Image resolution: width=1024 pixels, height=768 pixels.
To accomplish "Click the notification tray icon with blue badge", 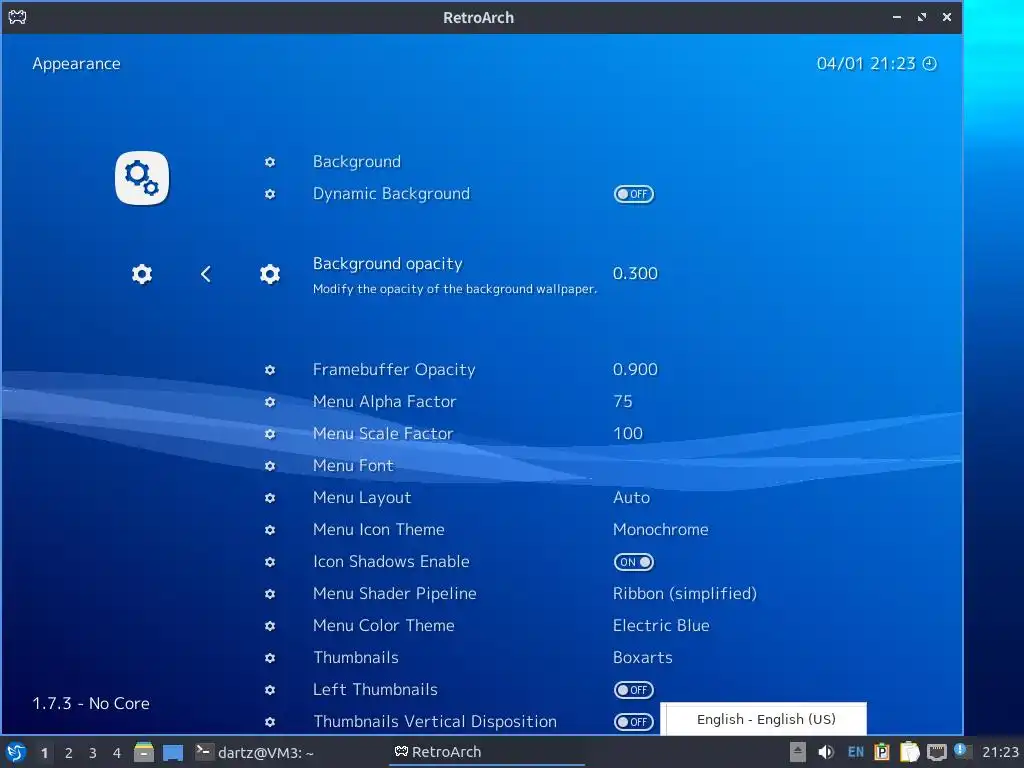I will tap(963, 751).
